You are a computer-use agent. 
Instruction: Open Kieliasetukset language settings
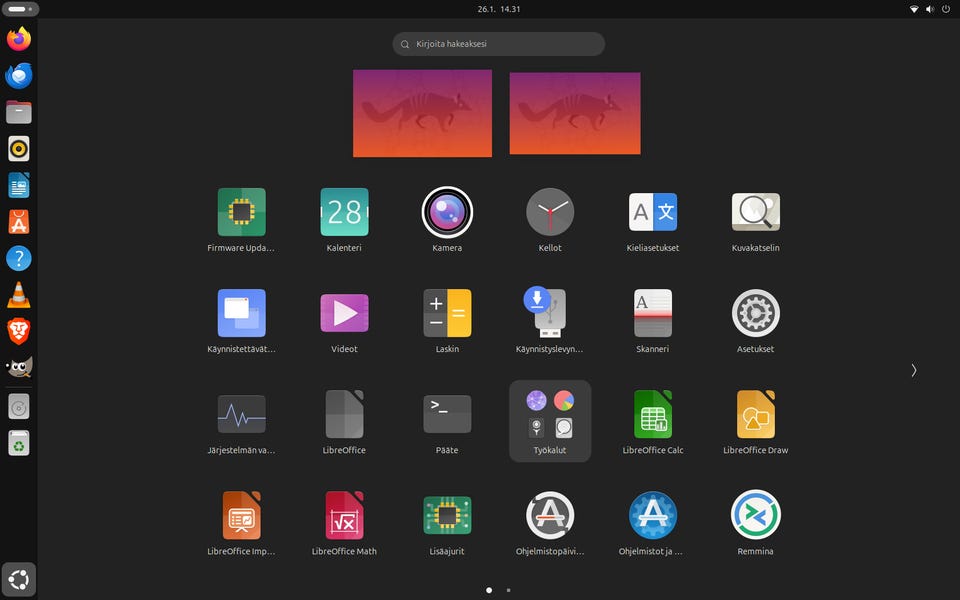coord(653,212)
